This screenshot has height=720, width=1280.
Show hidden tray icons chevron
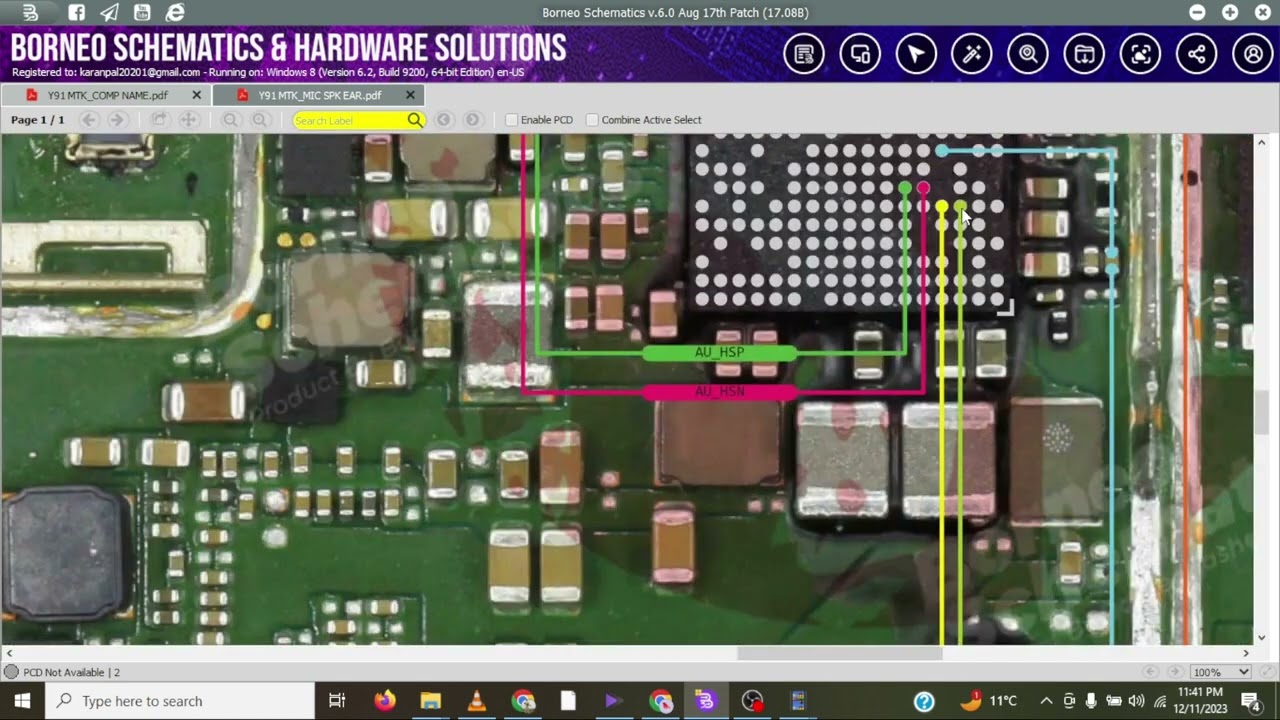[1046, 701]
